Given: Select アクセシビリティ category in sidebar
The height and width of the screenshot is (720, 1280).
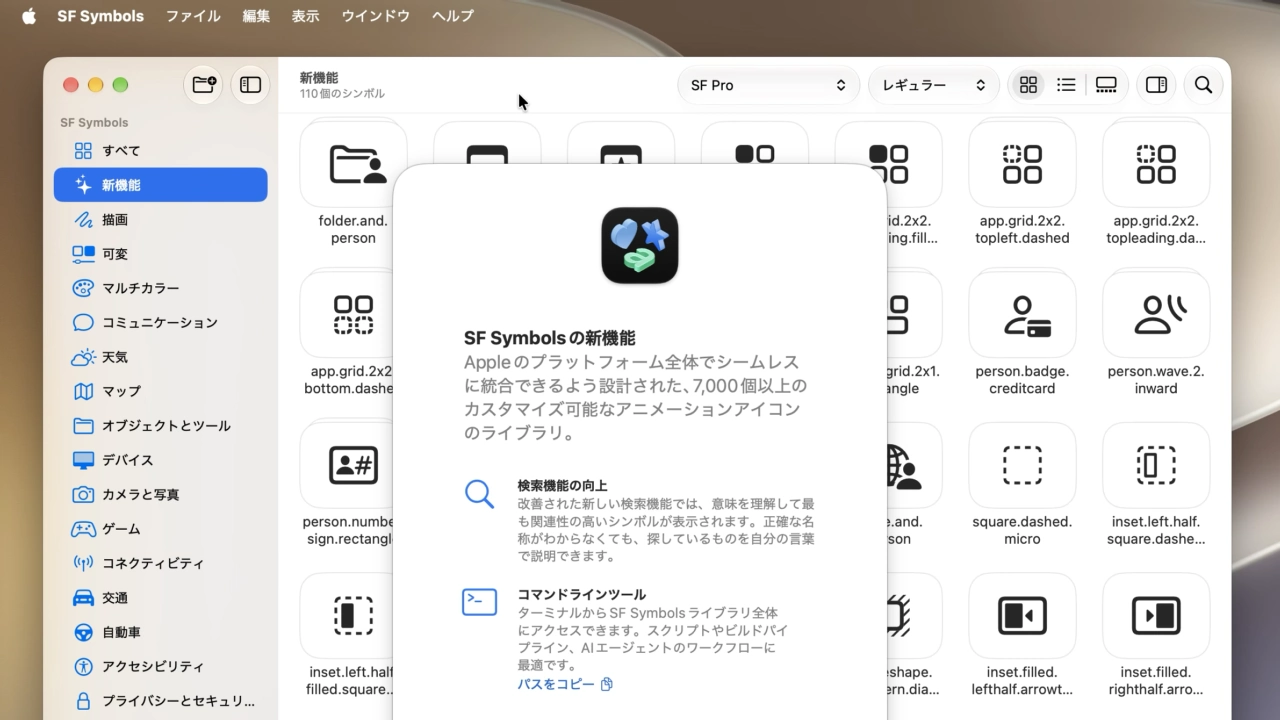Looking at the screenshot, I should 161,666.
